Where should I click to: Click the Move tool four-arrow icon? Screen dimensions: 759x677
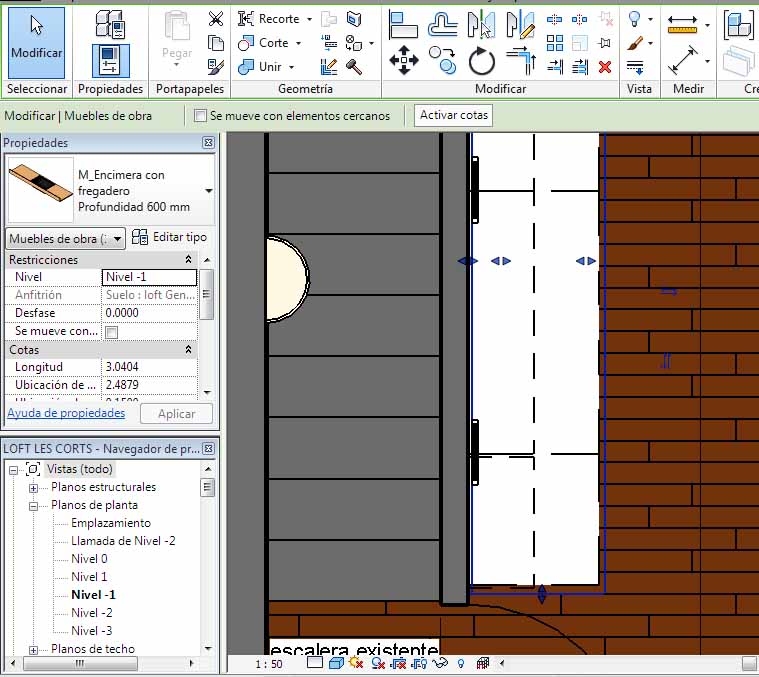point(403,61)
